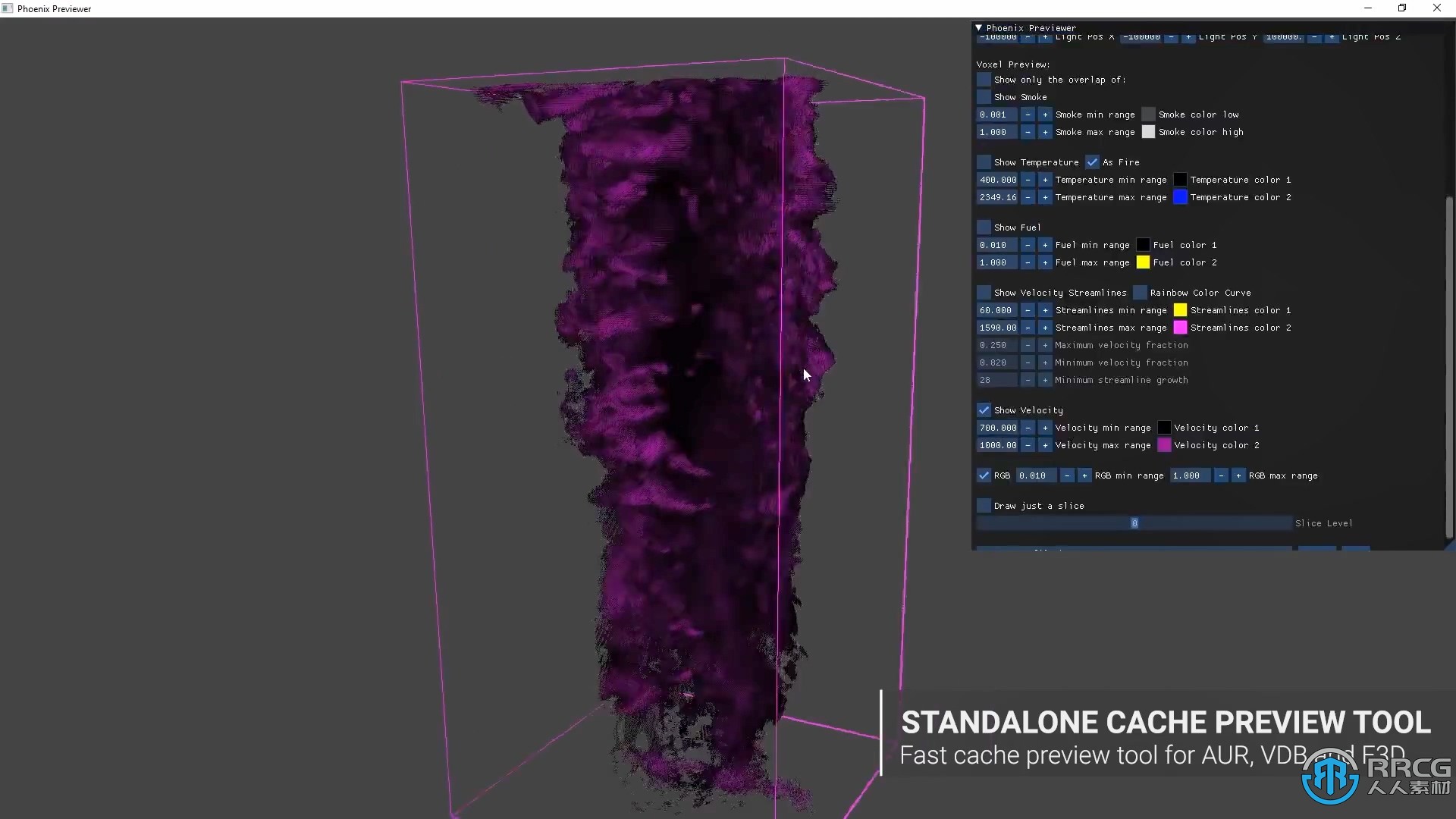Open Fuel color 1 black swatch

tap(1143, 245)
